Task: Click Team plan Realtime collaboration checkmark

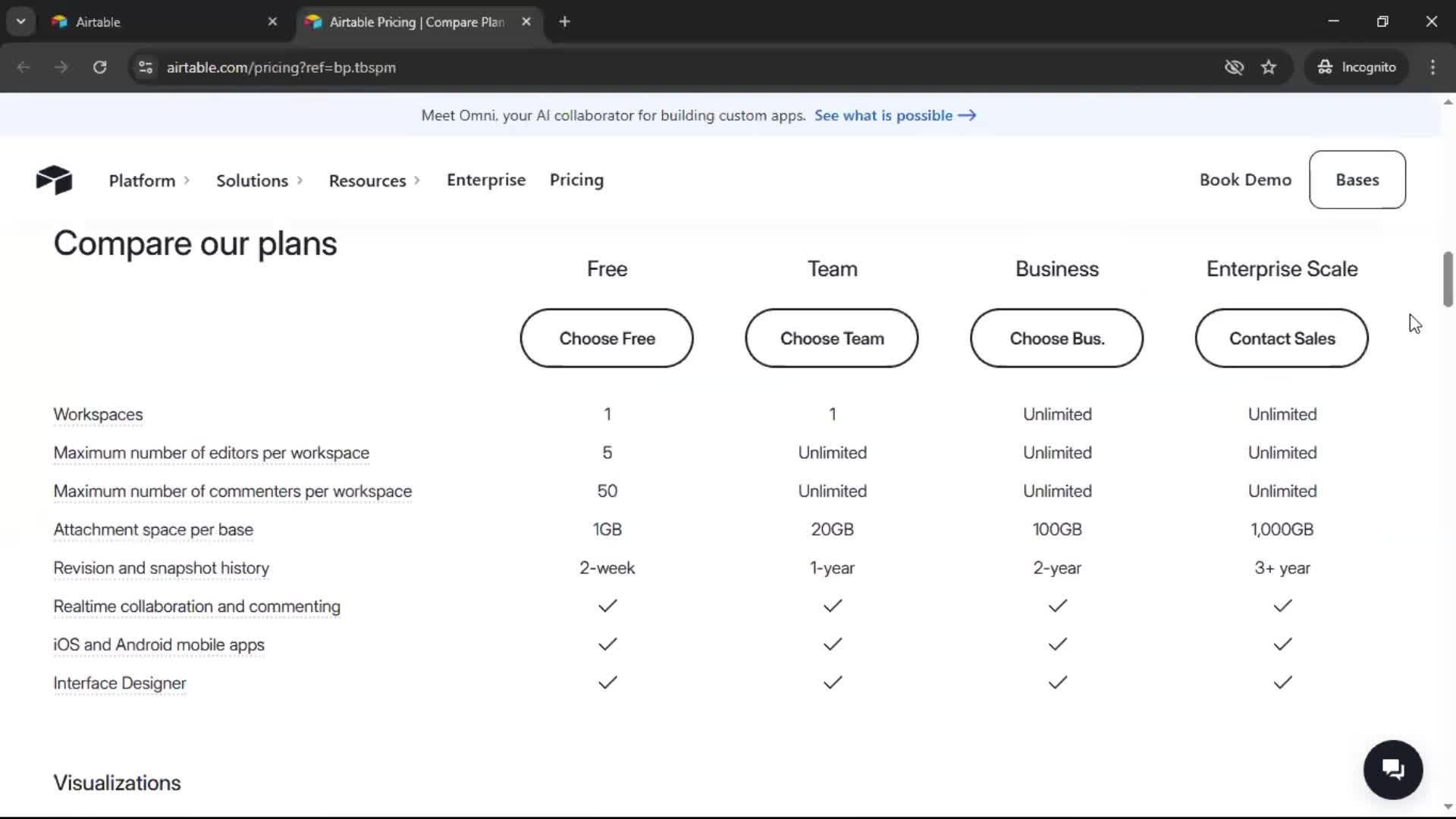Action: click(x=833, y=606)
